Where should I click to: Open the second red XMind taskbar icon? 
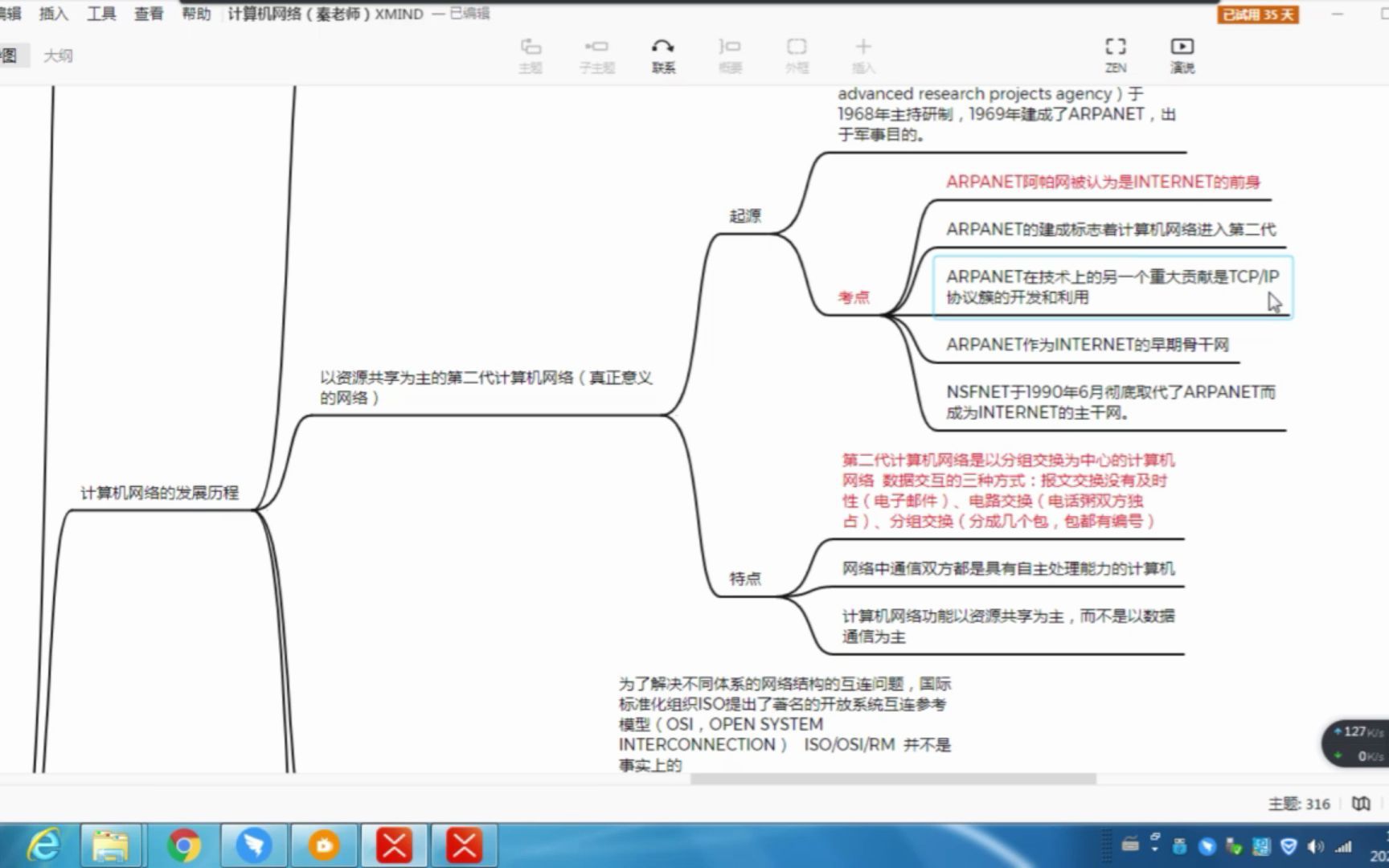point(465,845)
